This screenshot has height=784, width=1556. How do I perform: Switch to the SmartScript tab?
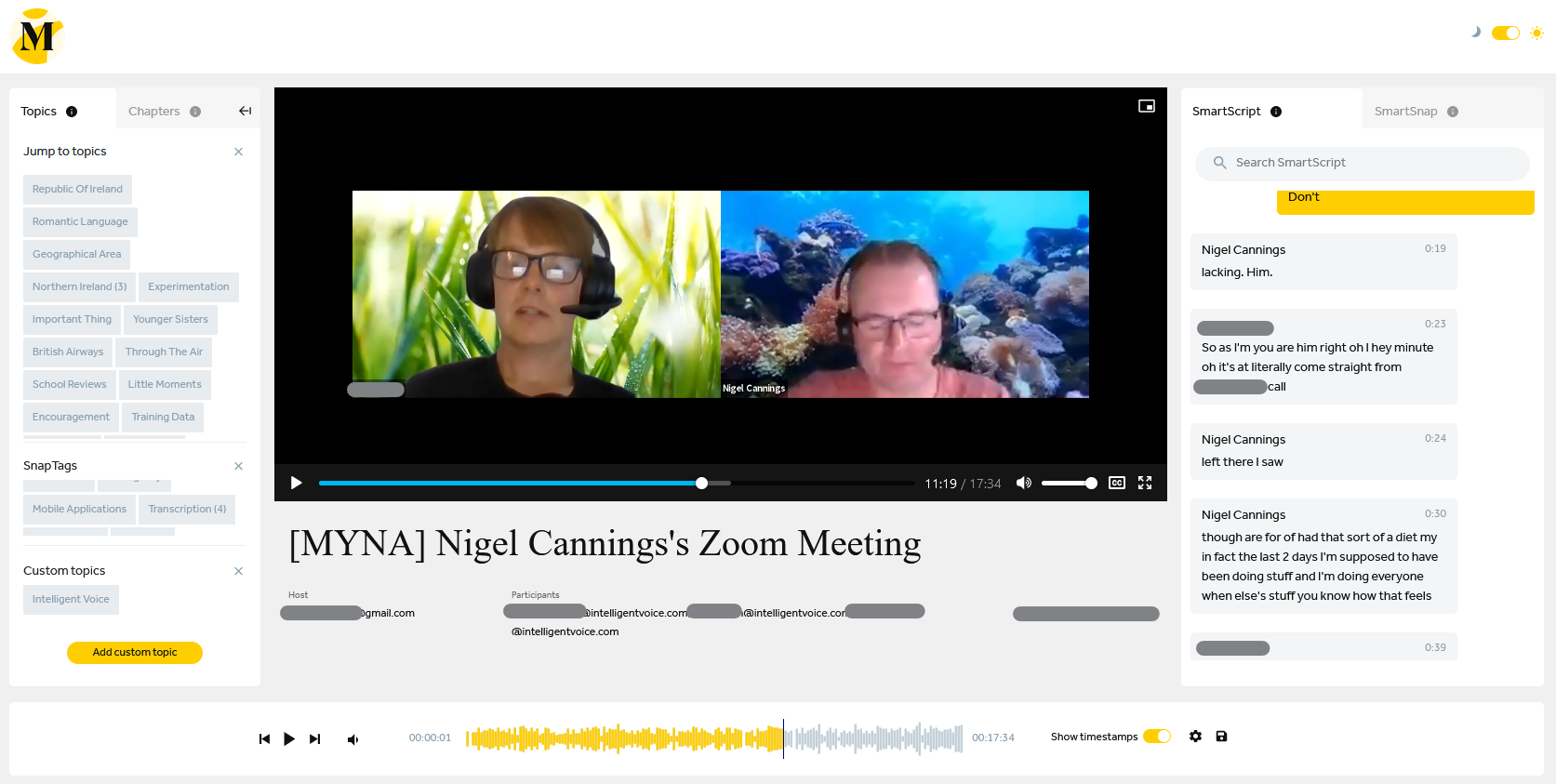tap(1226, 112)
